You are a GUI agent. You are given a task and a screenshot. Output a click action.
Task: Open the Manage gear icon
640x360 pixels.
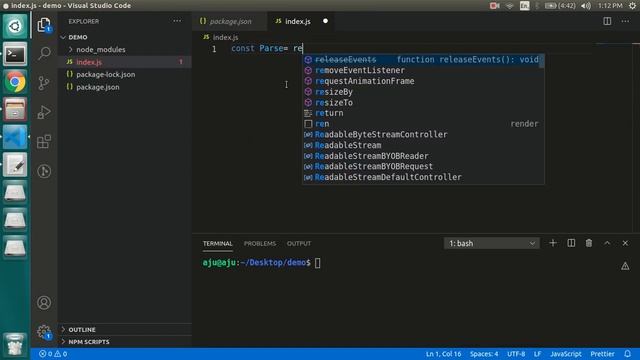[44, 331]
